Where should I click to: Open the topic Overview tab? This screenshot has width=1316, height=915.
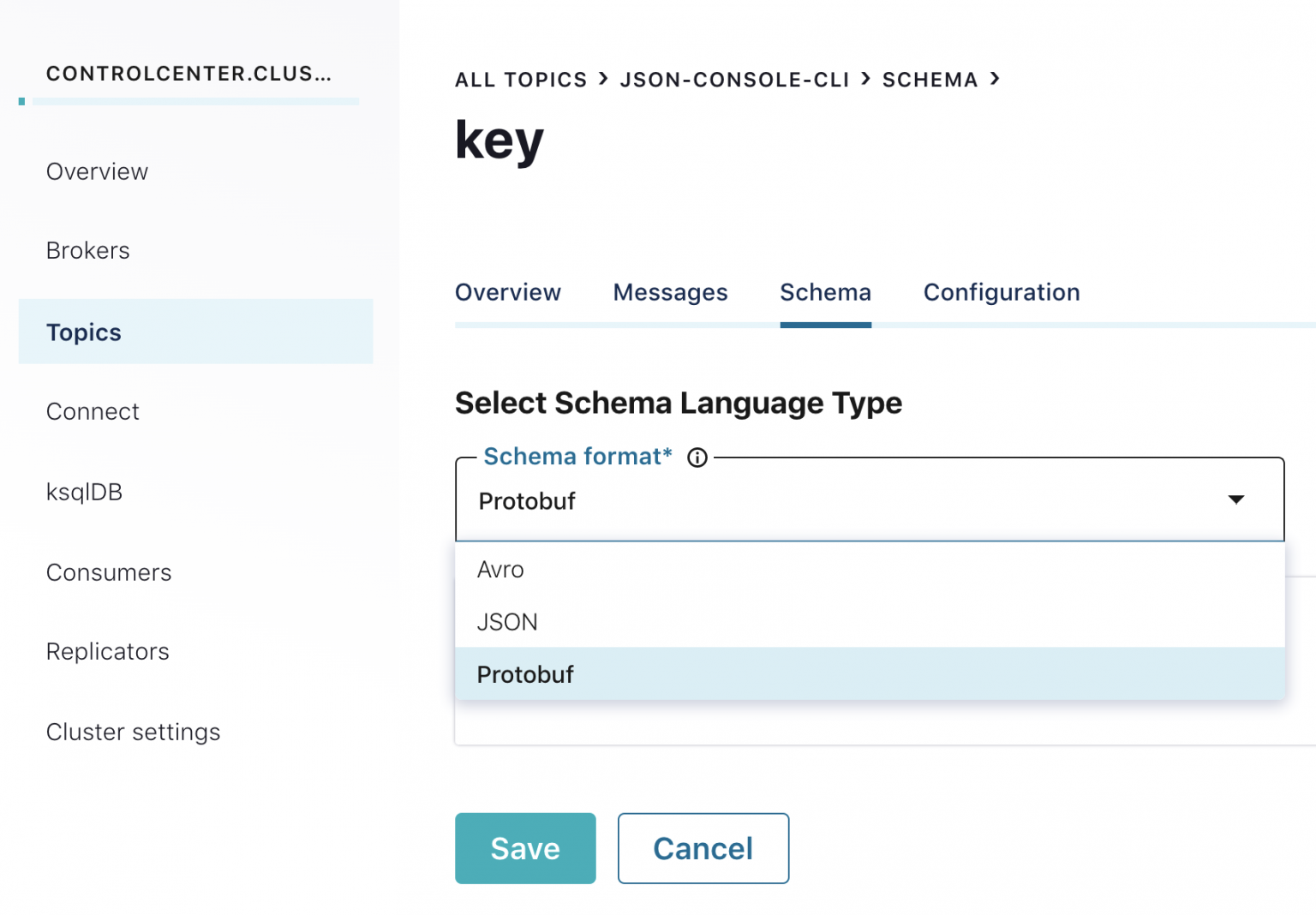(x=508, y=292)
